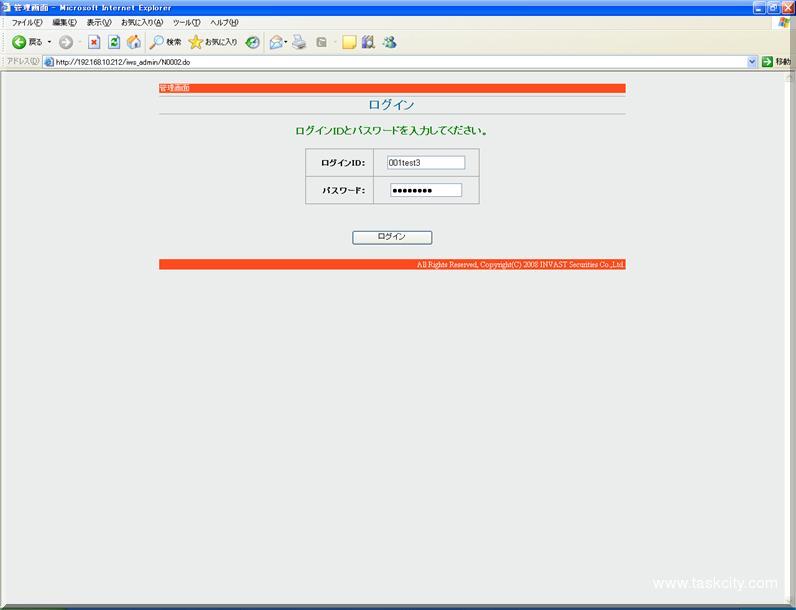Click the ログイン submit button

(392, 237)
